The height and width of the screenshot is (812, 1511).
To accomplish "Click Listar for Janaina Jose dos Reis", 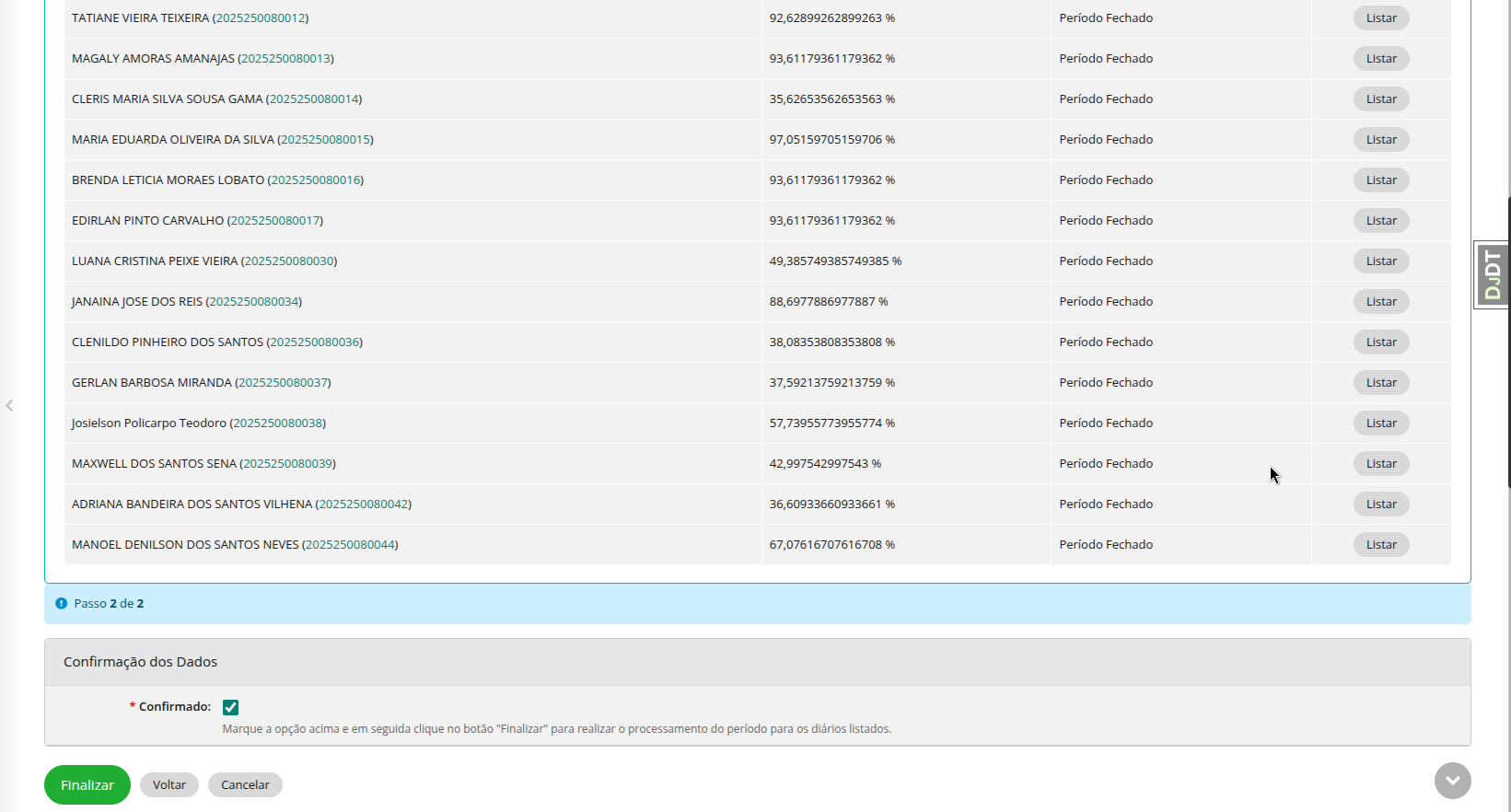I will pyautogui.click(x=1381, y=301).
